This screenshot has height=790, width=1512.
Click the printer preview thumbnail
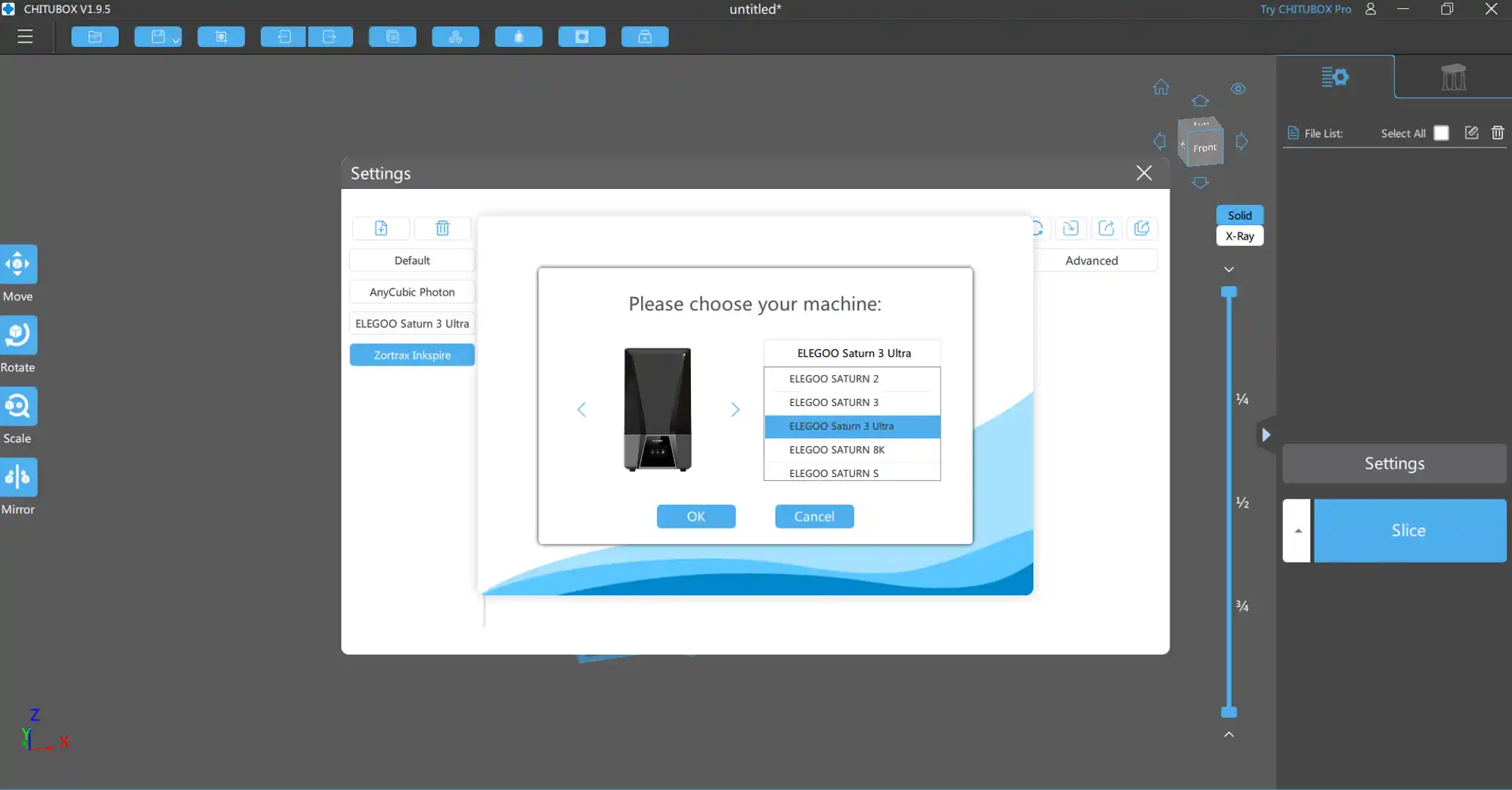(658, 409)
